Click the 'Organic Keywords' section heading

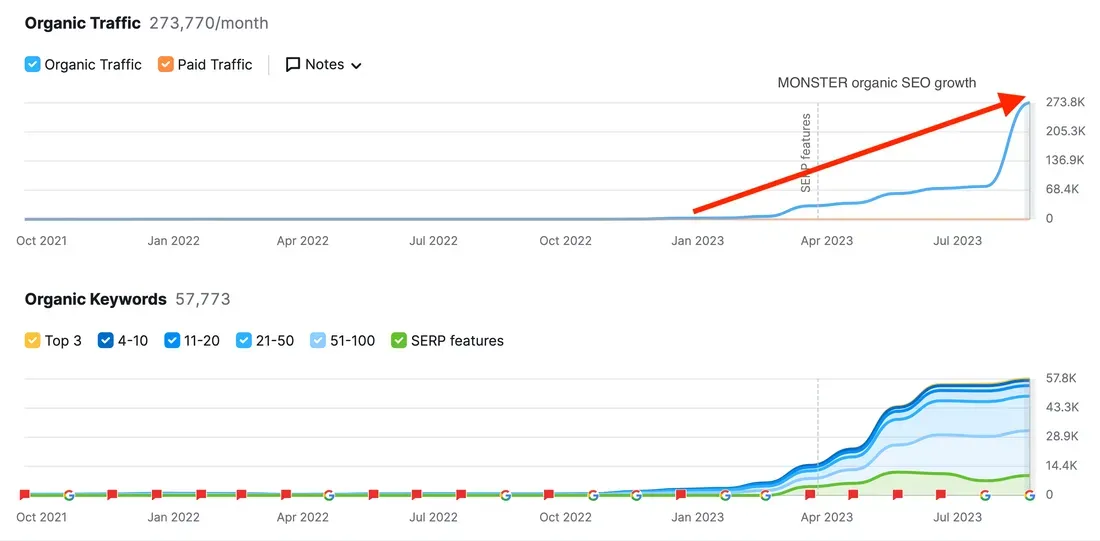click(x=95, y=300)
